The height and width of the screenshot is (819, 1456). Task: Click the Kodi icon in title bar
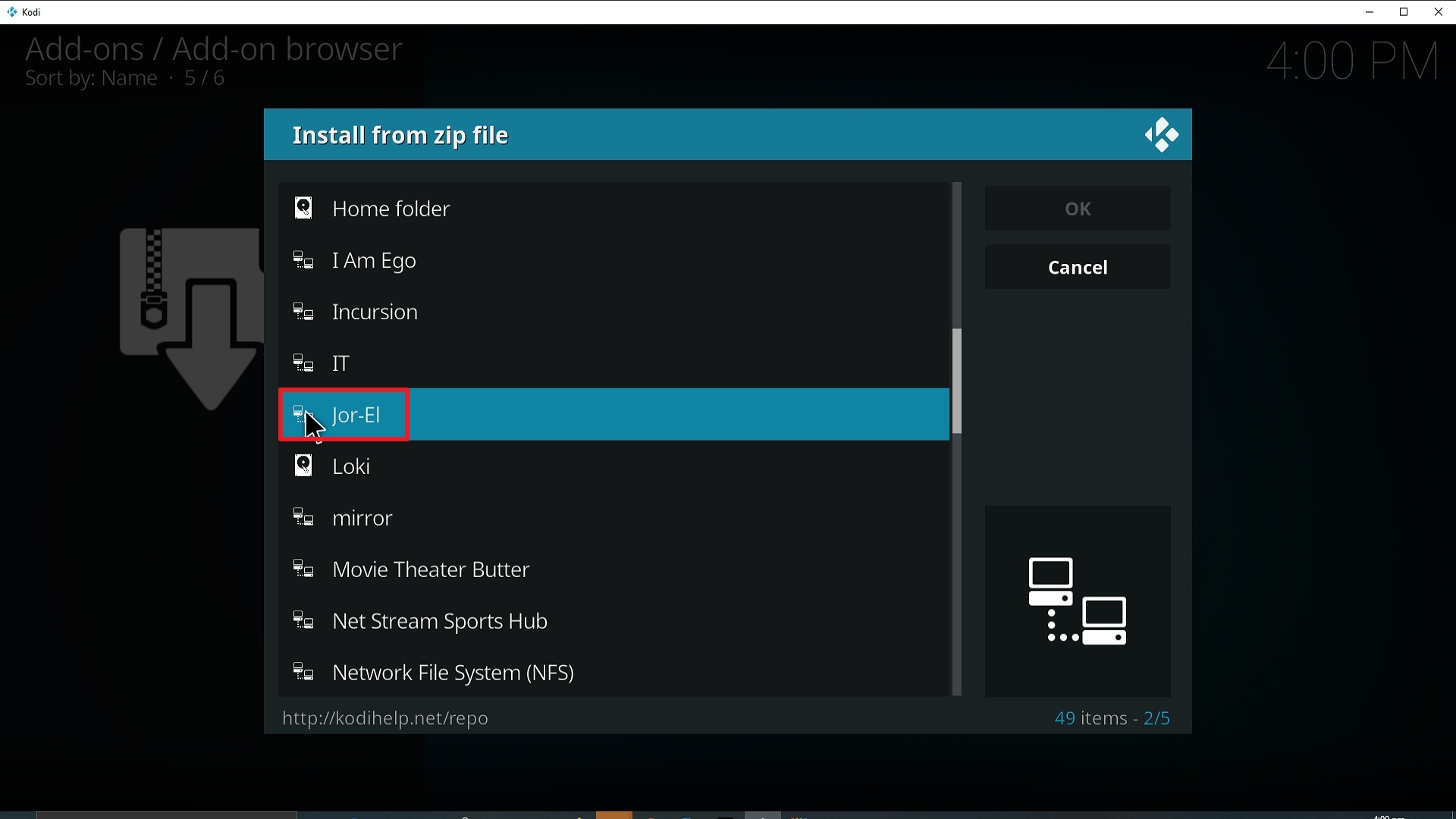11,12
